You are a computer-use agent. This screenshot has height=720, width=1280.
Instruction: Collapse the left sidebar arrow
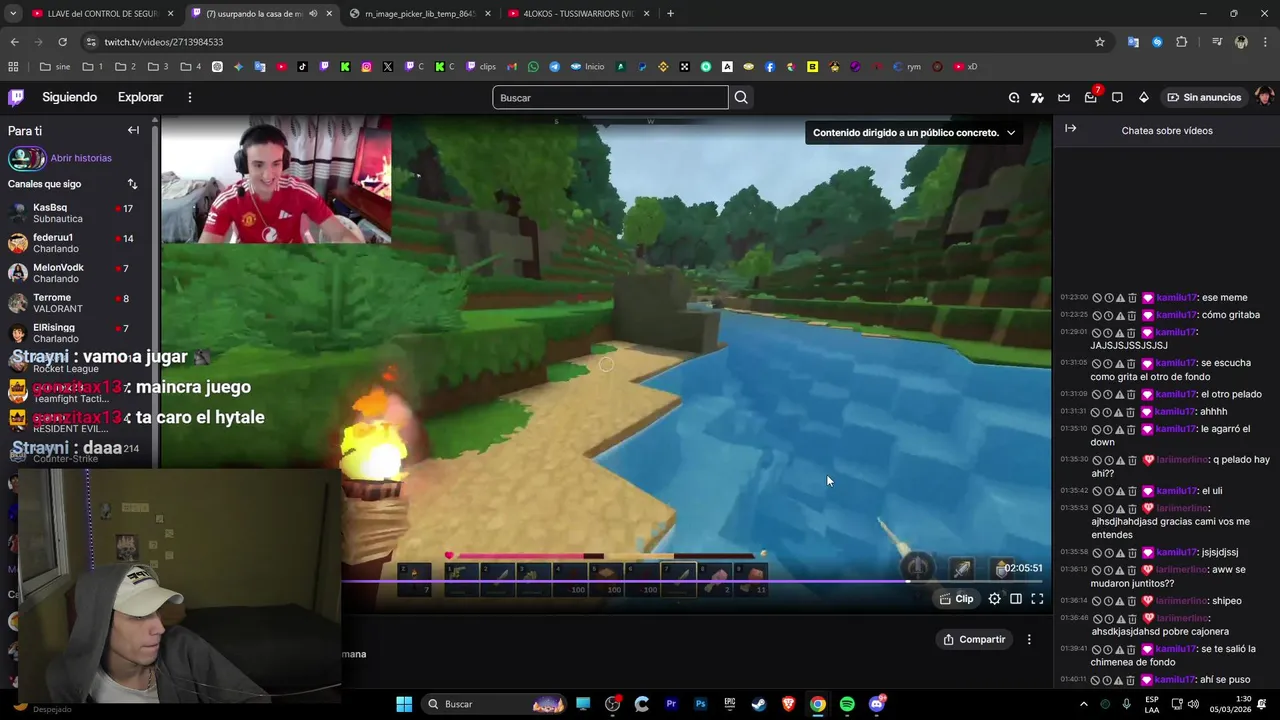pos(133,130)
